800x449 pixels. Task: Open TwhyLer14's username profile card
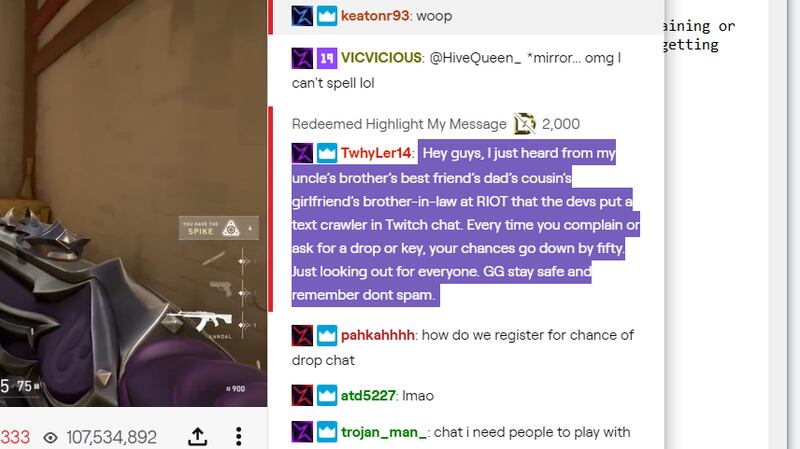tap(376, 153)
